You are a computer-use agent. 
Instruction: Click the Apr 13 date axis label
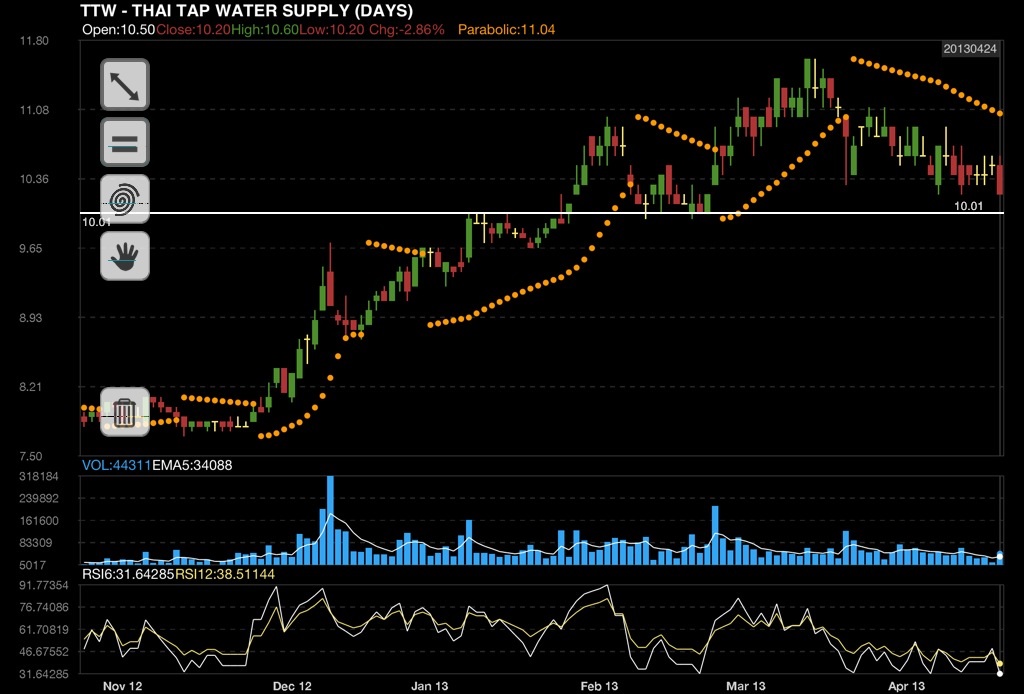tap(906, 686)
